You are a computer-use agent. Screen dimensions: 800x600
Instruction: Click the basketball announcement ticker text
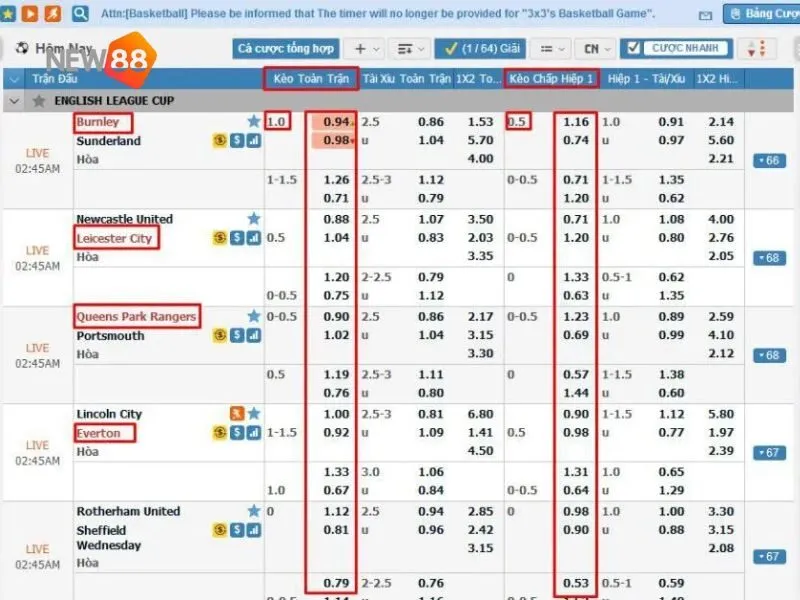tap(378, 14)
